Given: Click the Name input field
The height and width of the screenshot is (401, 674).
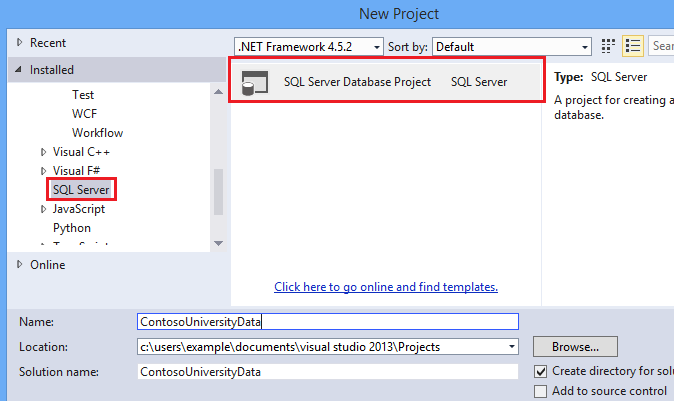Looking at the screenshot, I should [x=328, y=321].
